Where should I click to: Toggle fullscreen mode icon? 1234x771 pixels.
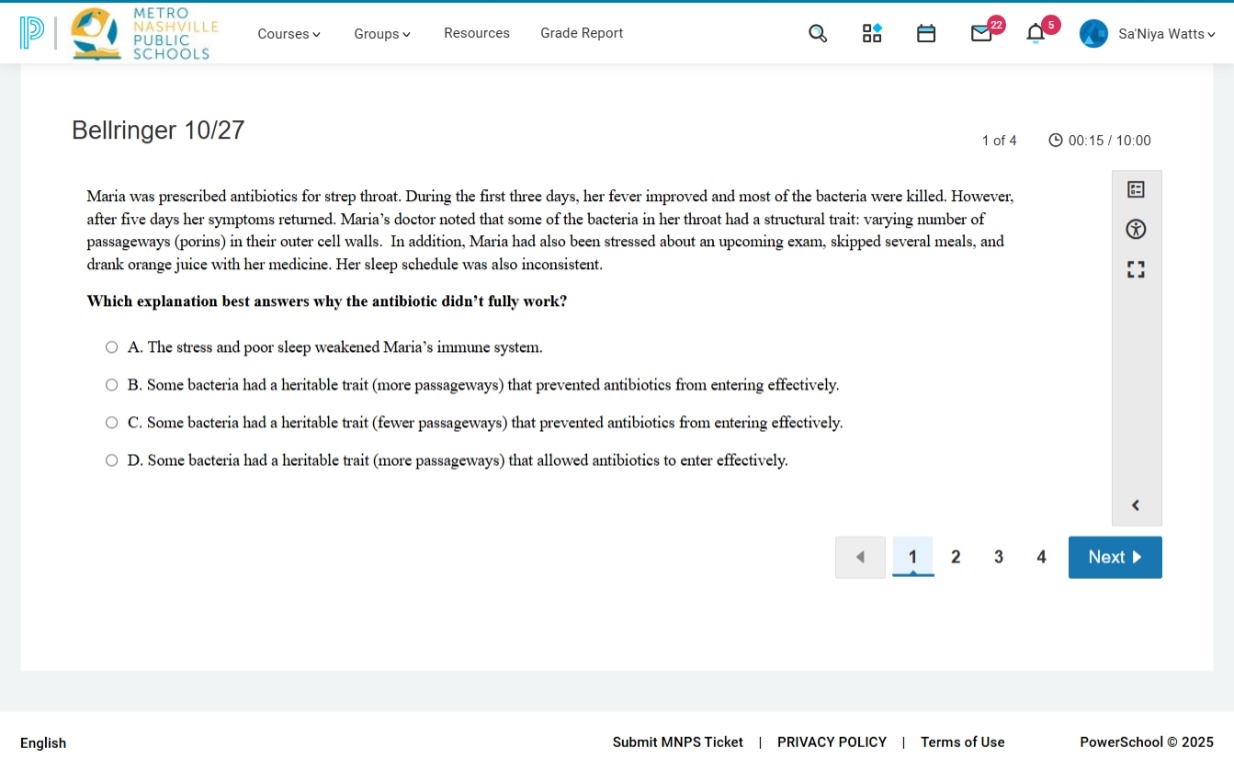point(1135,270)
